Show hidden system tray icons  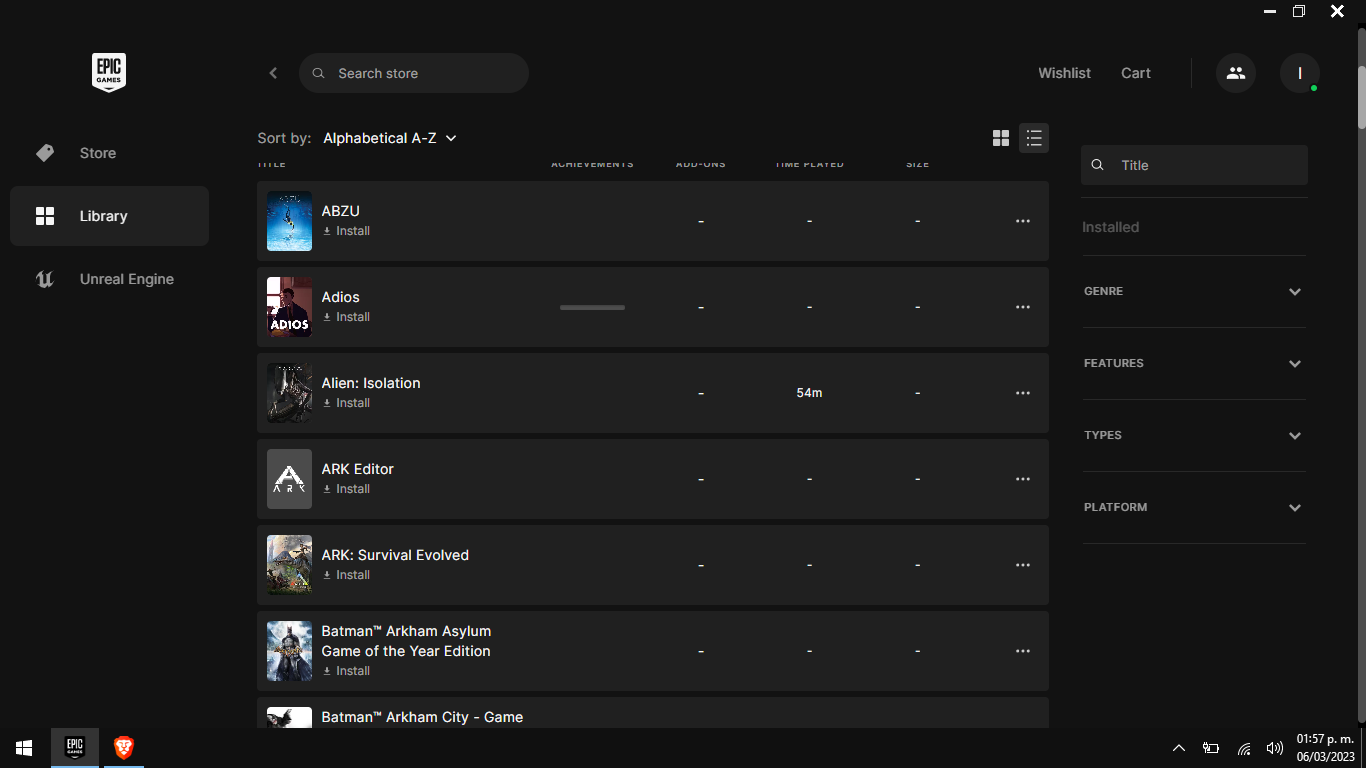(x=1179, y=748)
